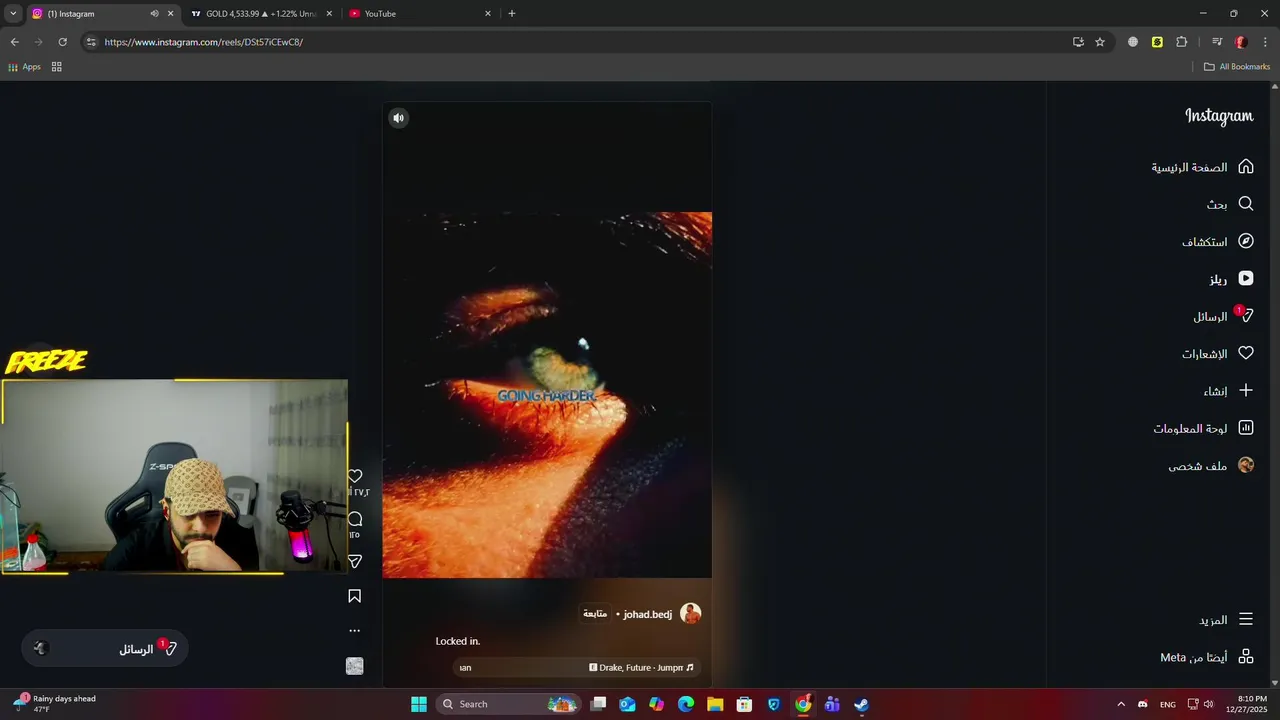The image size is (1280, 720).
Task: Open weather widget Rainy days ahead
Action: click(55, 704)
